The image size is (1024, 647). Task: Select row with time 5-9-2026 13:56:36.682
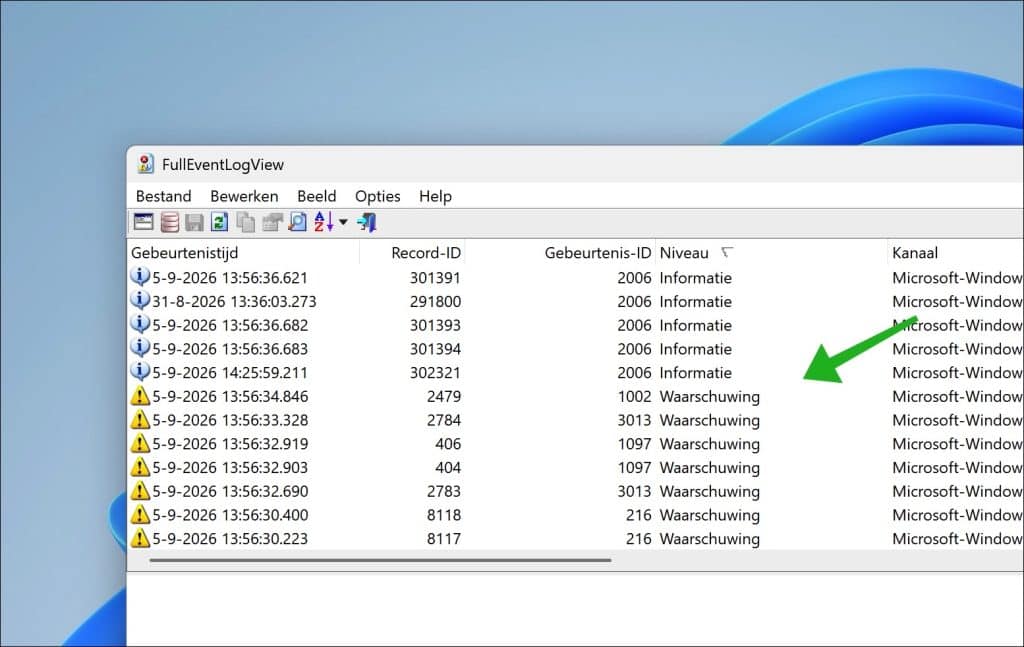click(x=575, y=324)
